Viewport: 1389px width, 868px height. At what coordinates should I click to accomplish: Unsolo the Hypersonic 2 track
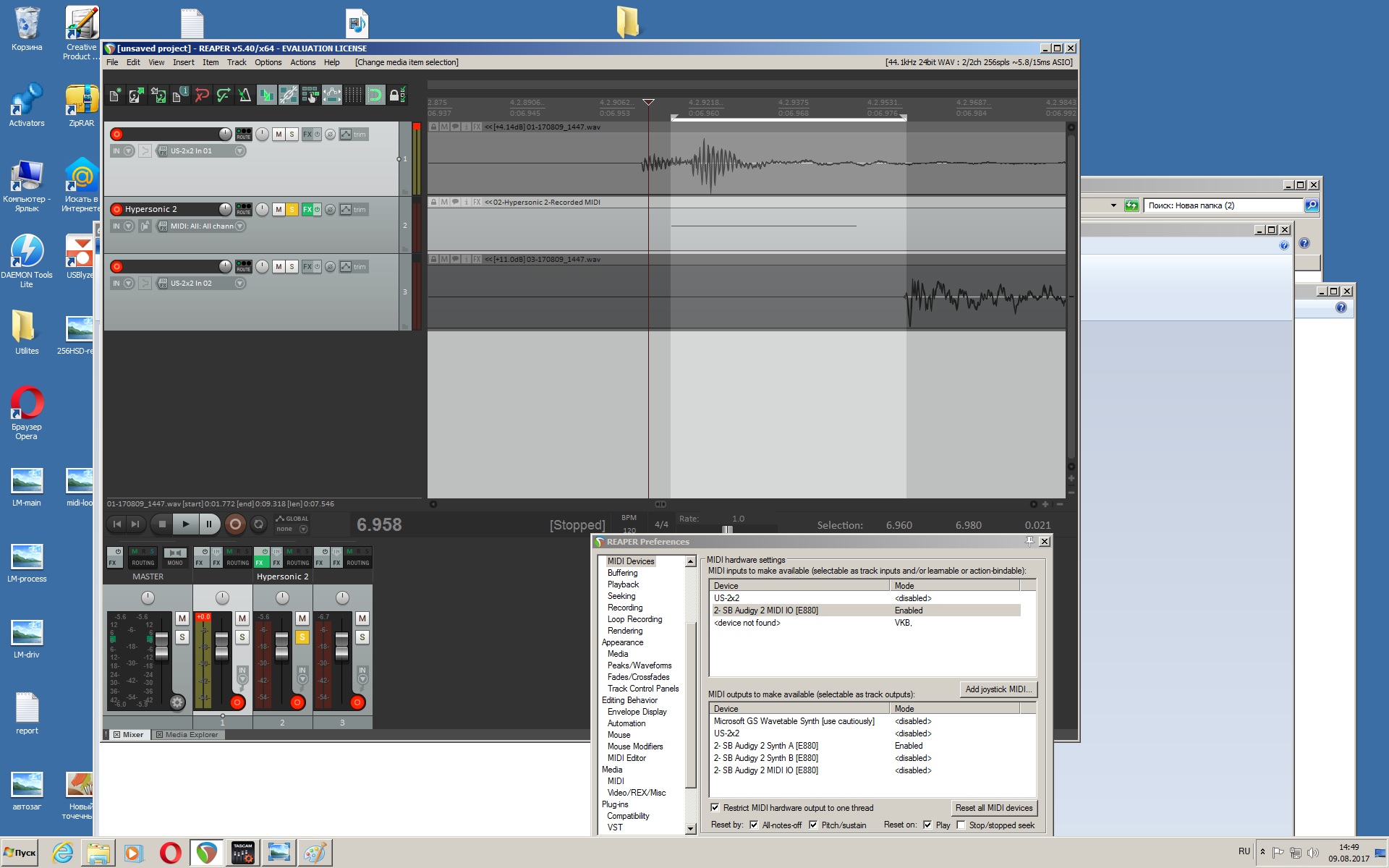click(292, 210)
